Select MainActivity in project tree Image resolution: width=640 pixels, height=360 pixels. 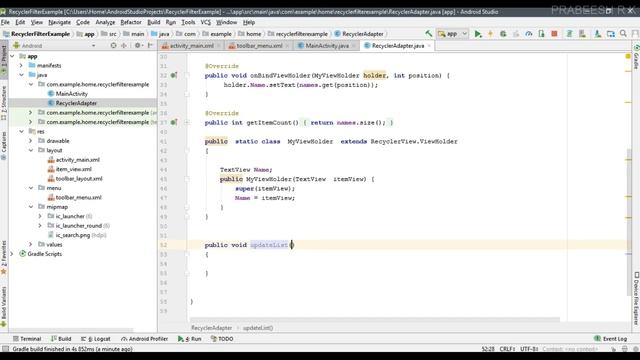[71, 93]
